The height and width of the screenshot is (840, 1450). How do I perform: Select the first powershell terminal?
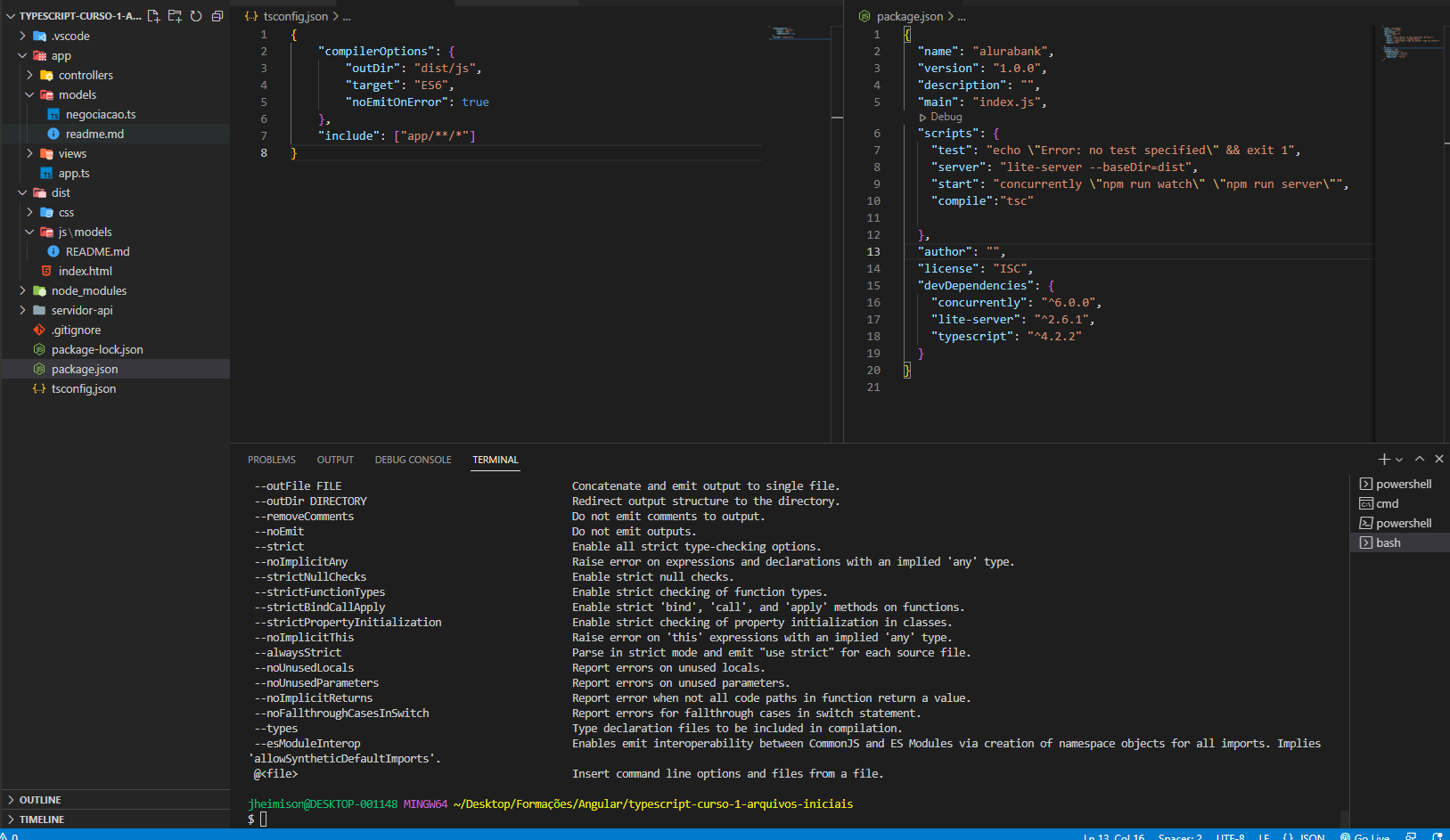pyautogui.click(x=1400, y=484)
